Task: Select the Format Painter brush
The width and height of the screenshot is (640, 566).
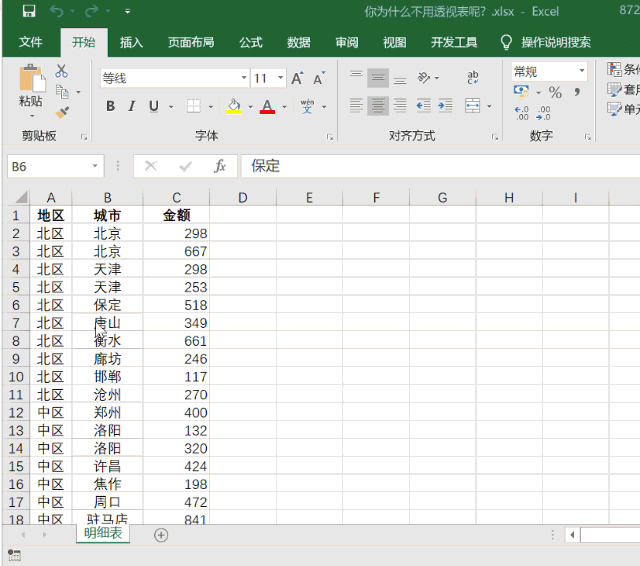Action: (62, 112)
